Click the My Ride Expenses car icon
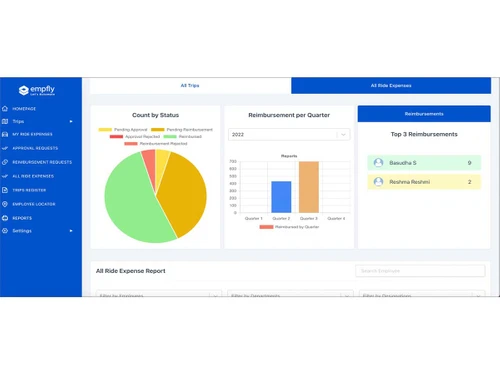The height and width of the screenshot is (375, 500). [x=5, y=134]
